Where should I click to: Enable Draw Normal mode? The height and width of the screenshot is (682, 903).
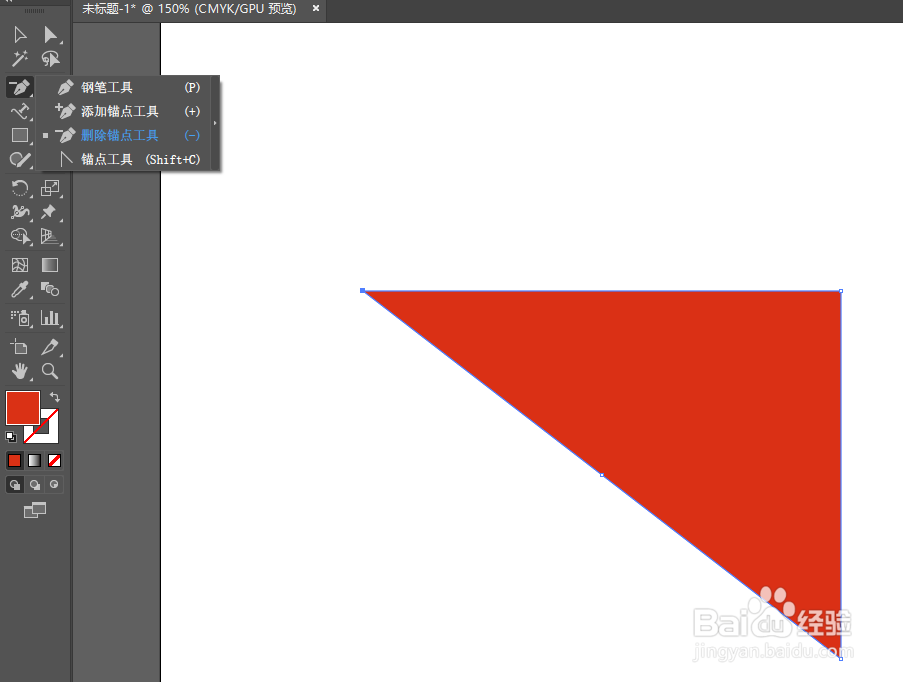(x=15, y=485)
